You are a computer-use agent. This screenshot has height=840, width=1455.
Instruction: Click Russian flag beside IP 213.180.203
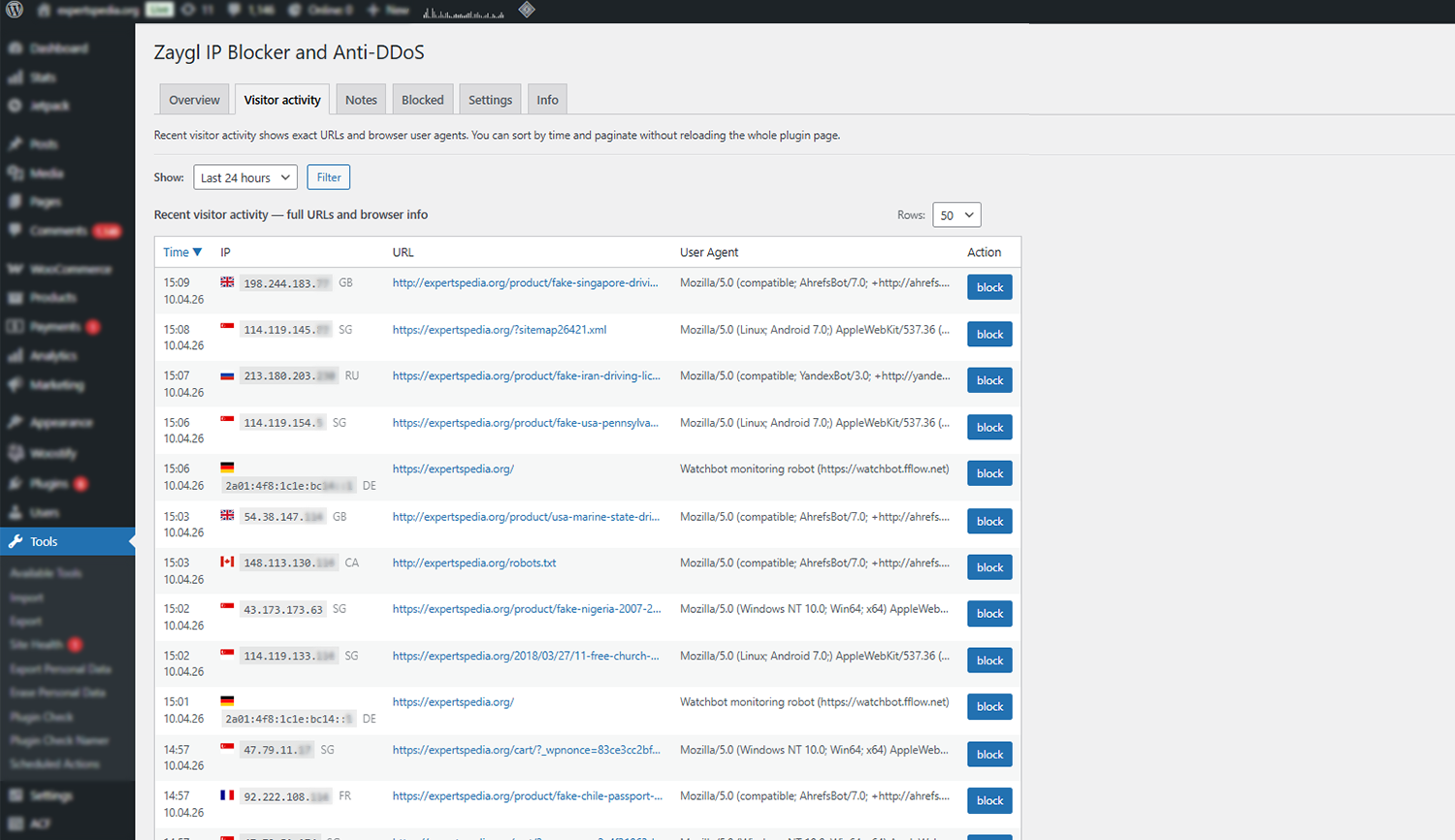227,375
